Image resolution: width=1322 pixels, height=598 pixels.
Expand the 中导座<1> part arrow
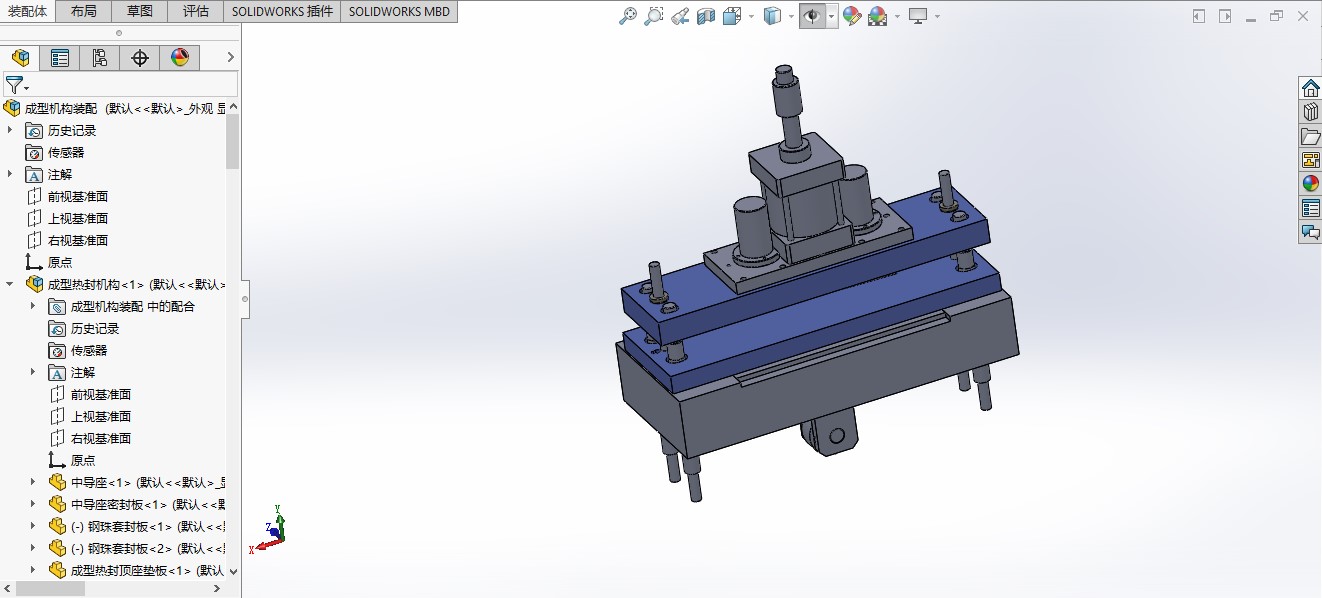(34, 482)
